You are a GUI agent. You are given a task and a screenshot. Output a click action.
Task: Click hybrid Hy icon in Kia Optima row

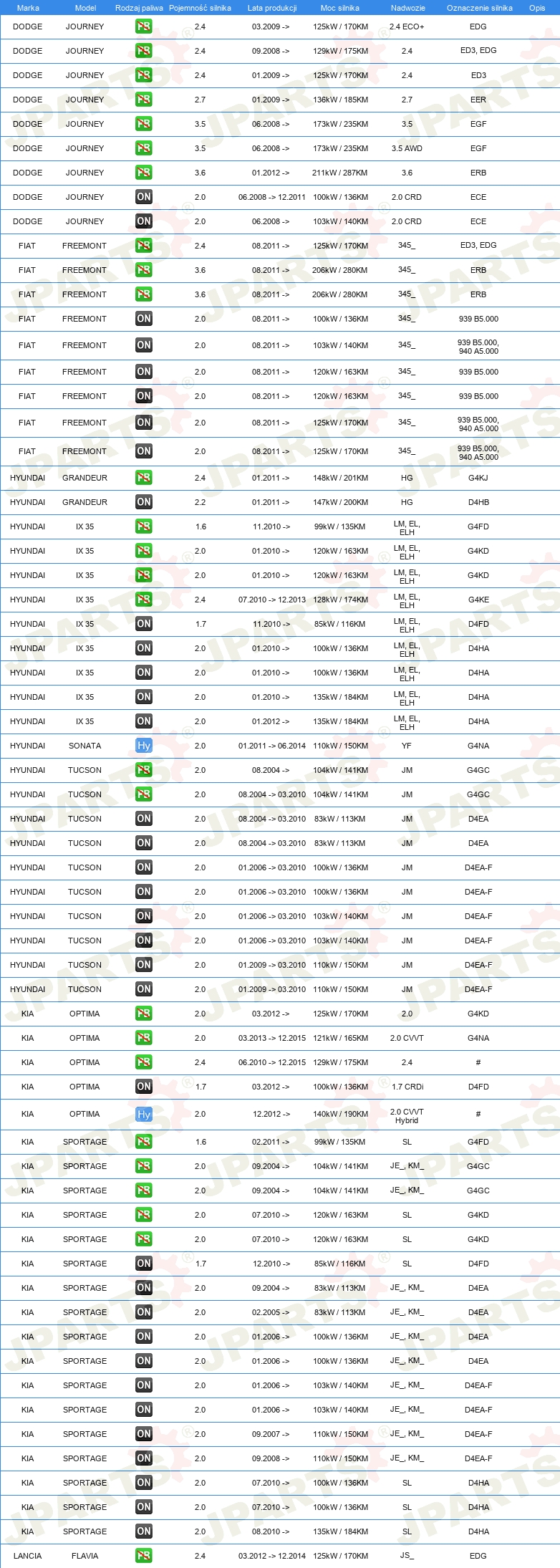[x=144, y=1115]
